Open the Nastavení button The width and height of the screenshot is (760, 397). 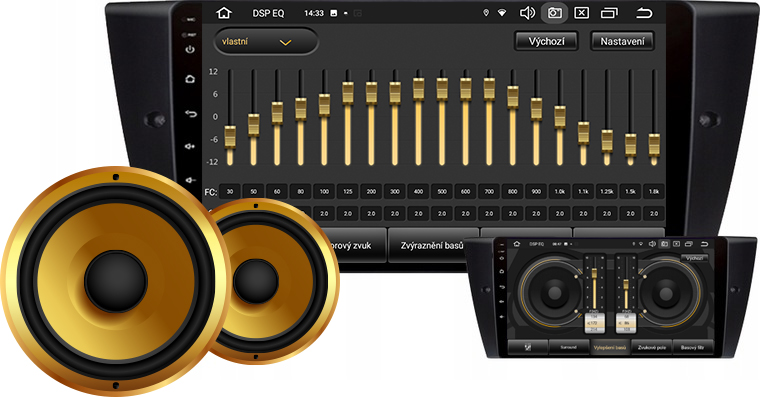point(622,41)
